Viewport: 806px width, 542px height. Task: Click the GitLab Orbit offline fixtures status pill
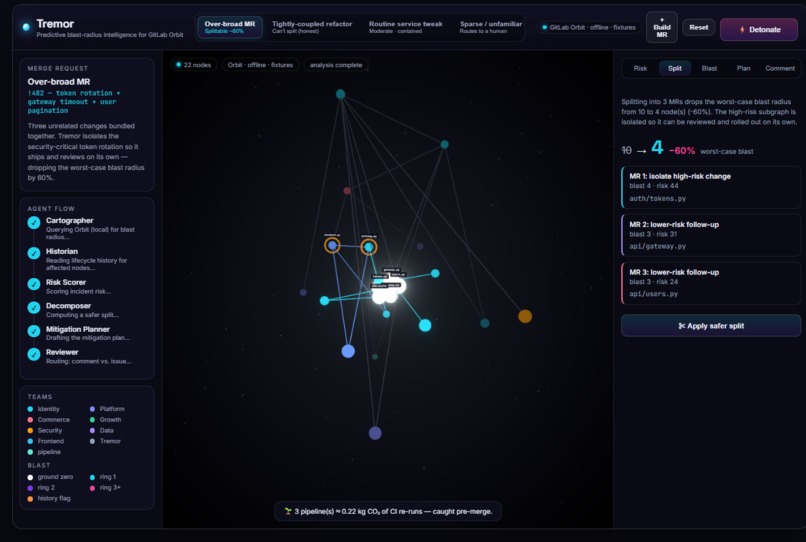point(589,27)
